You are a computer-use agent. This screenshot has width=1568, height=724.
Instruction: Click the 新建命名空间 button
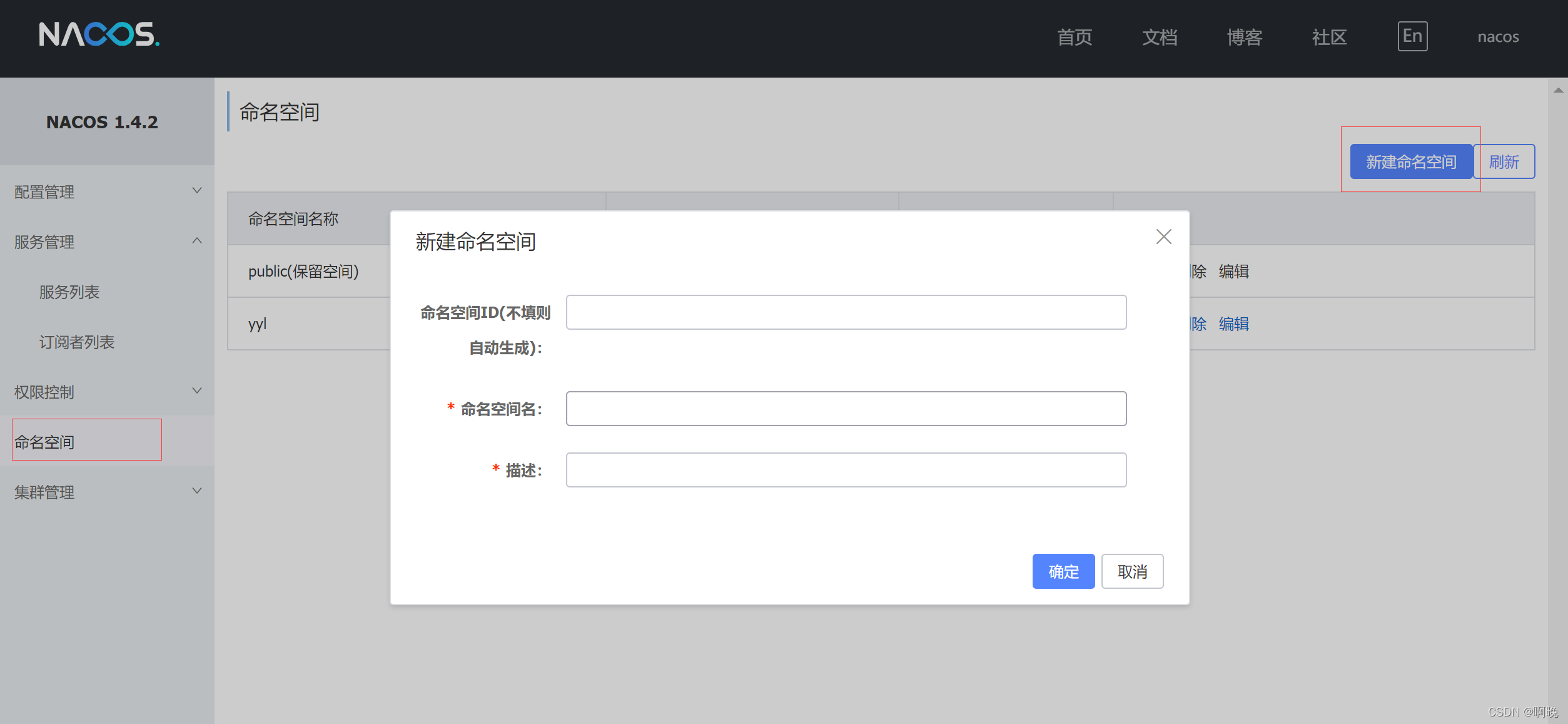[1411, 161]
